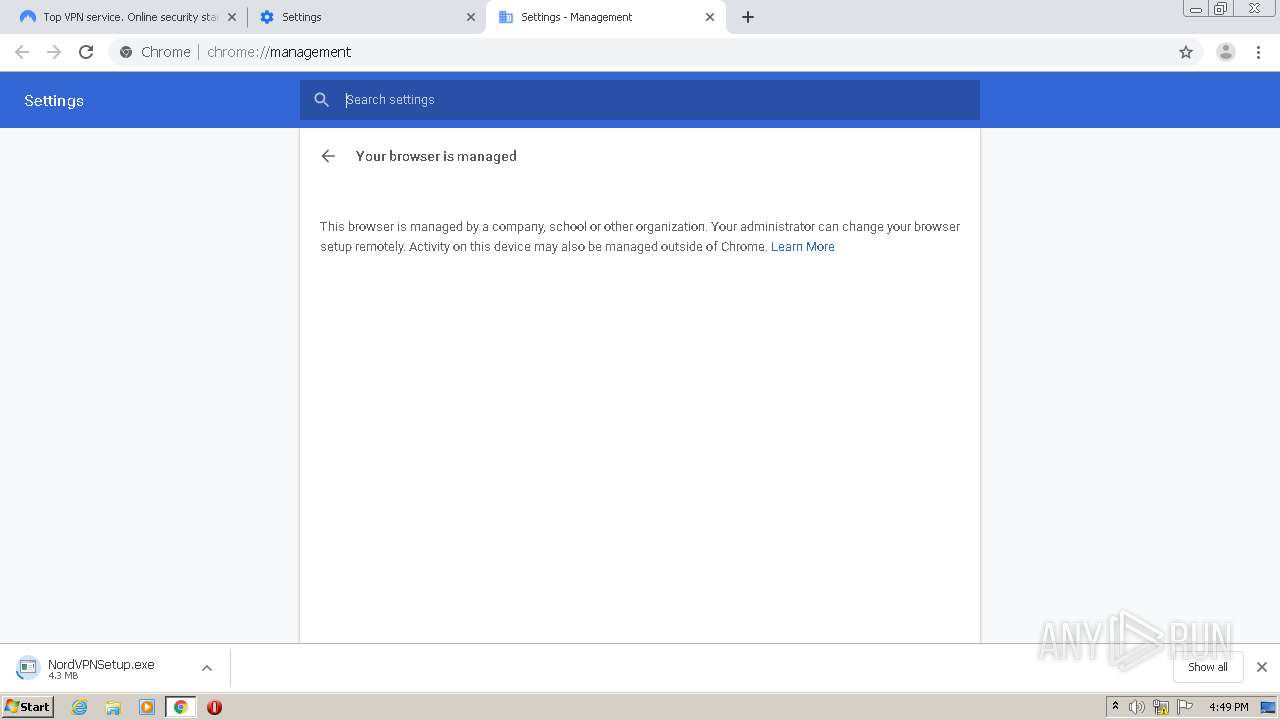Viewport: 1280px width, 720px height.
Task: Open Windows Media Player from taskbar
Action: [x=147, y=707]
